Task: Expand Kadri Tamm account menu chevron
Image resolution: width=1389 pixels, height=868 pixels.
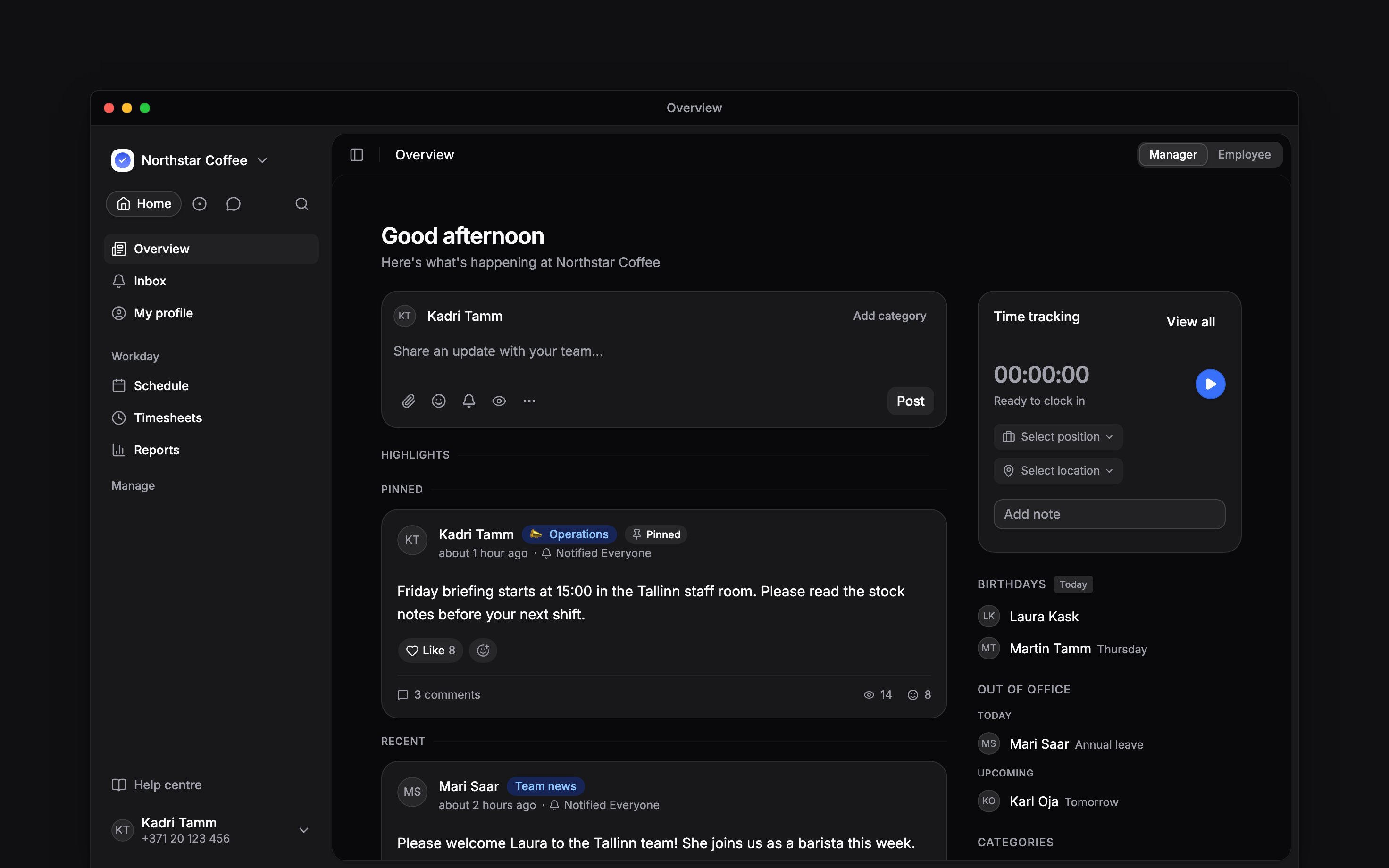Action: click(304, 830)
